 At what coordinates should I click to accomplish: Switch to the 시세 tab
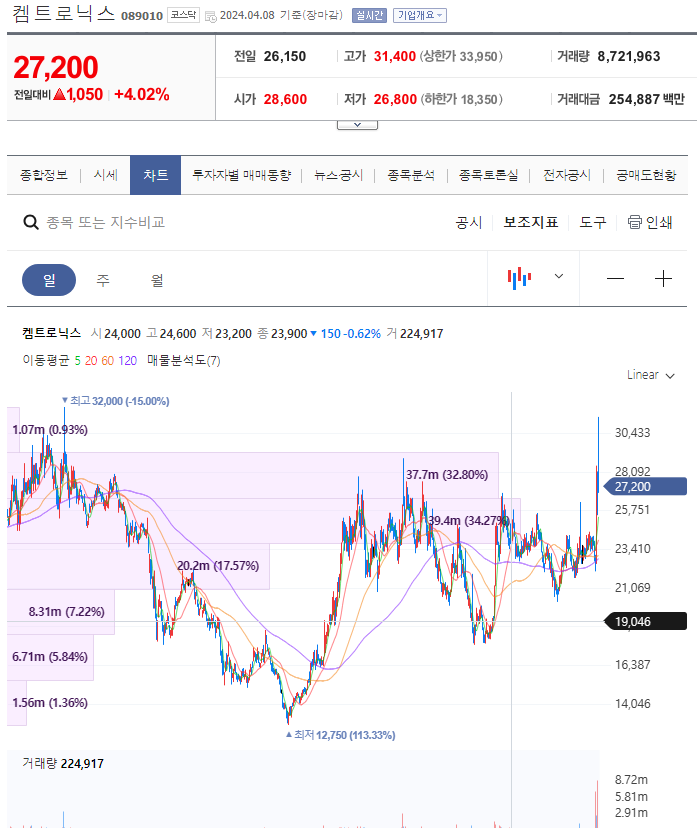(x=106, y=175)
